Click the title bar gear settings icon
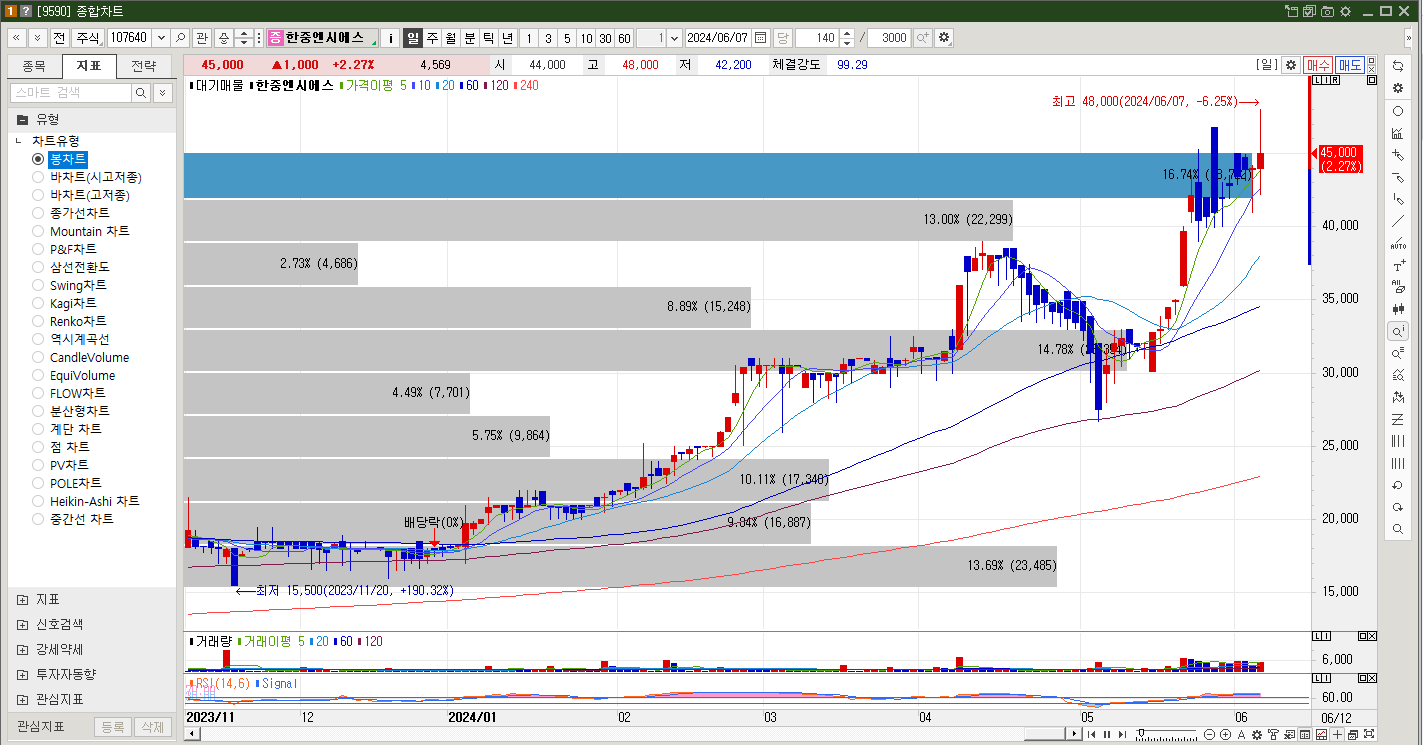Screen dimensions: 1423x745 click(1344, 10)
